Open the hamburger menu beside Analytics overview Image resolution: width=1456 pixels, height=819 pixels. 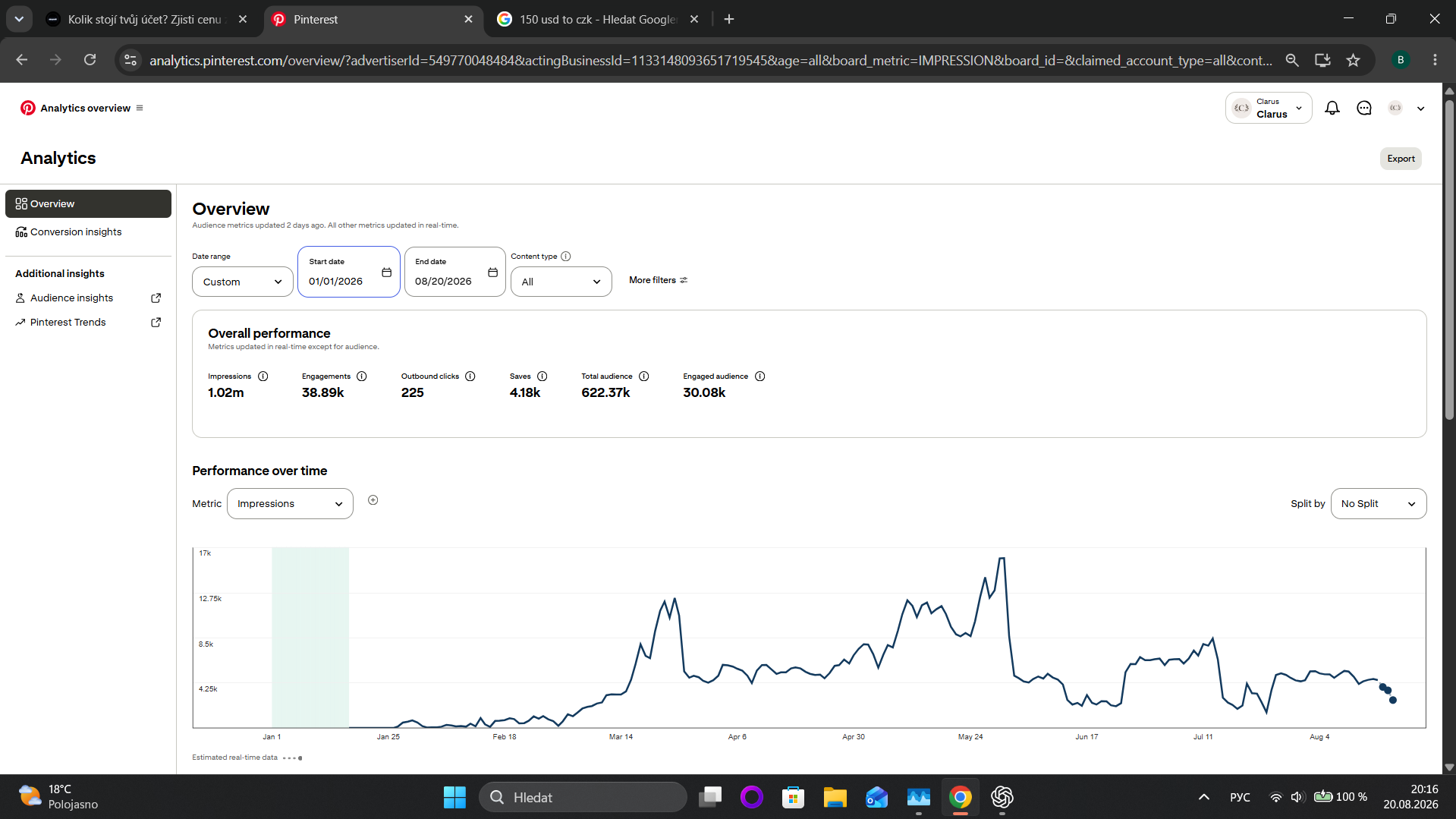[140, 108]
